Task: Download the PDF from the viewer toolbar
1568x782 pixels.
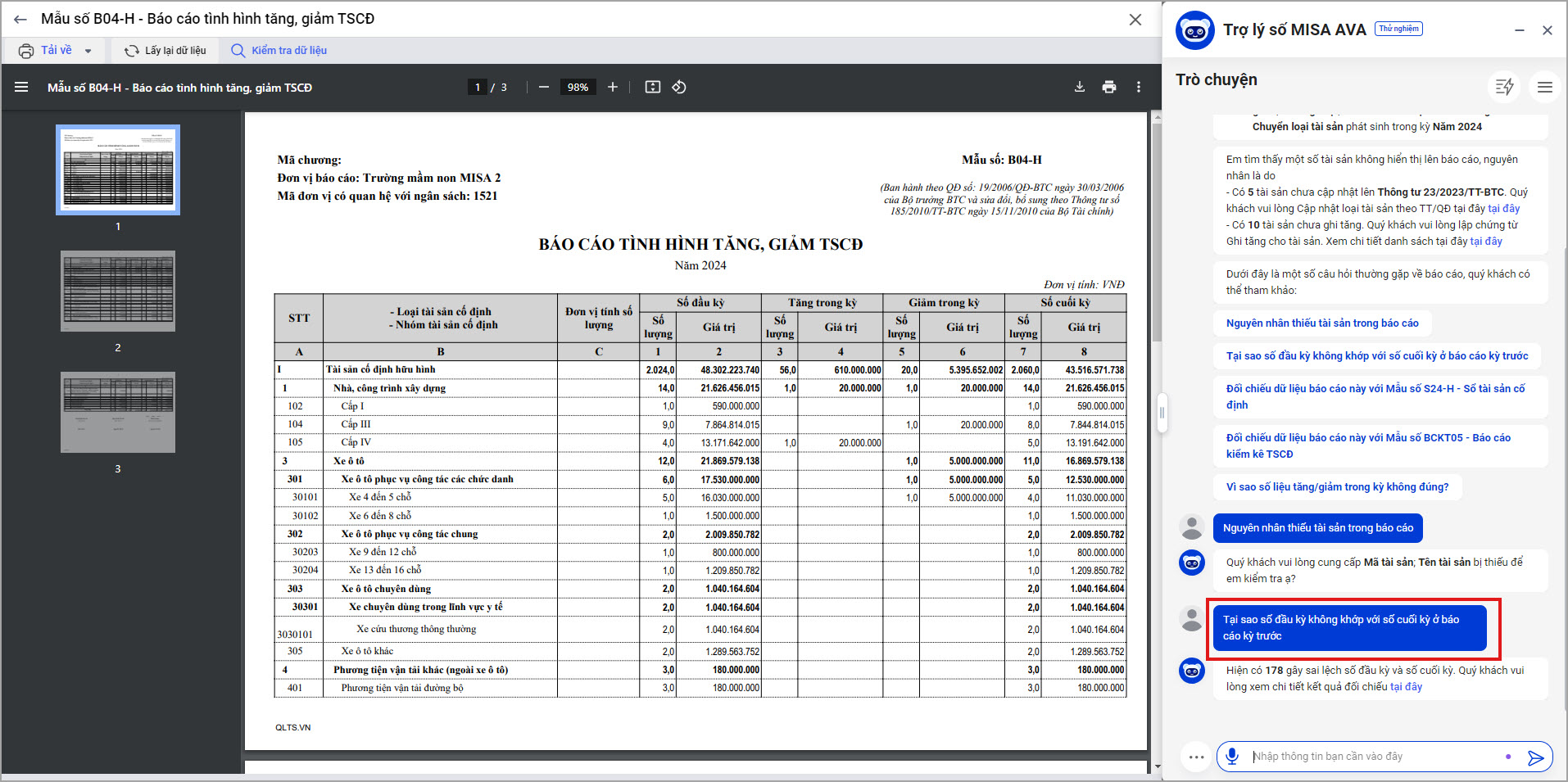Action: 1079,87
